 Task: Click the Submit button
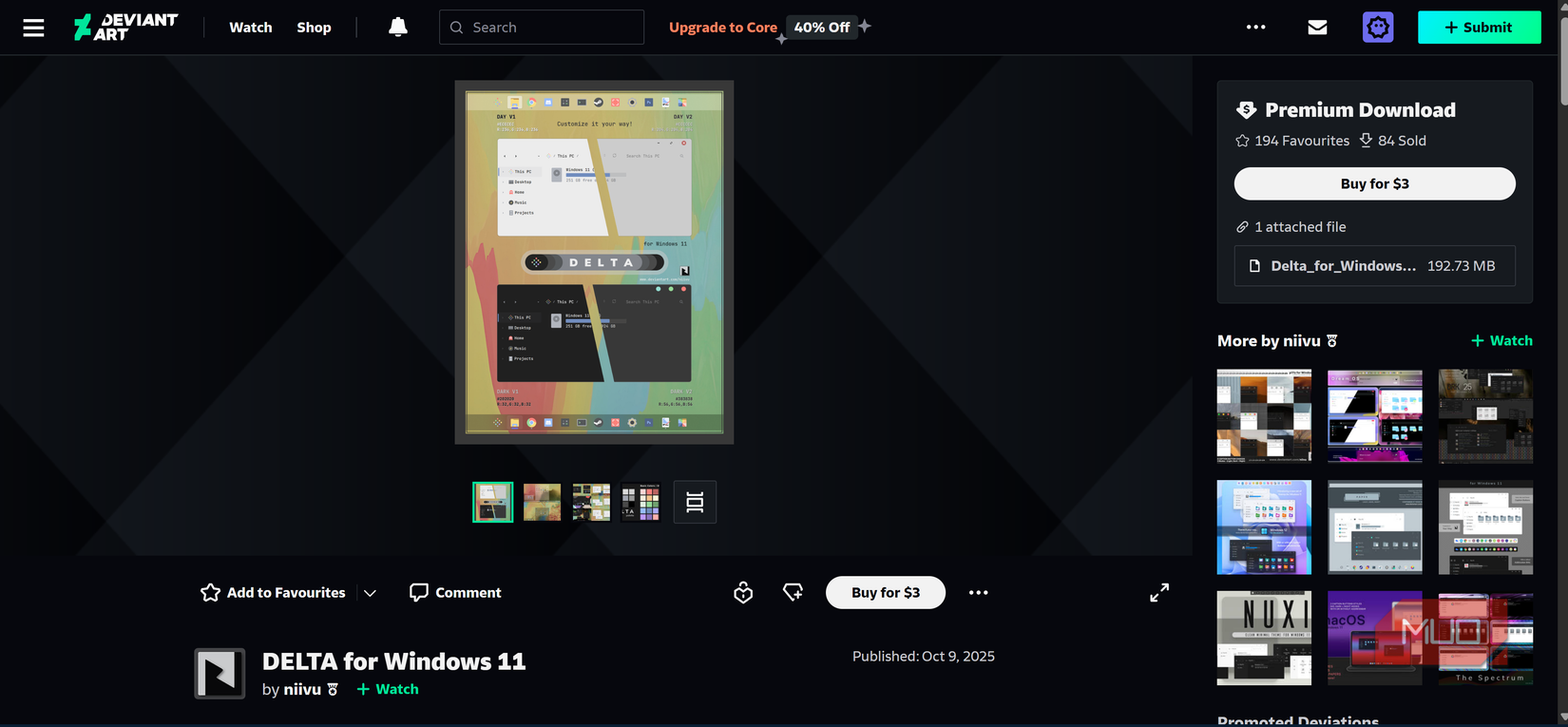tap(1480, 28)
